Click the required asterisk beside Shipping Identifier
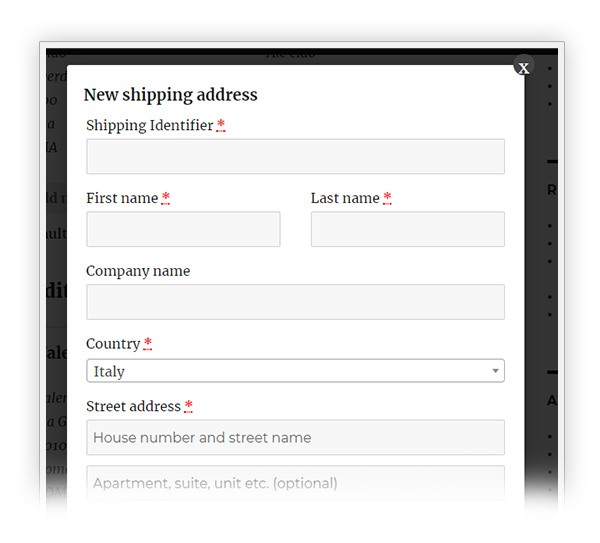 (x=221, y=125)
